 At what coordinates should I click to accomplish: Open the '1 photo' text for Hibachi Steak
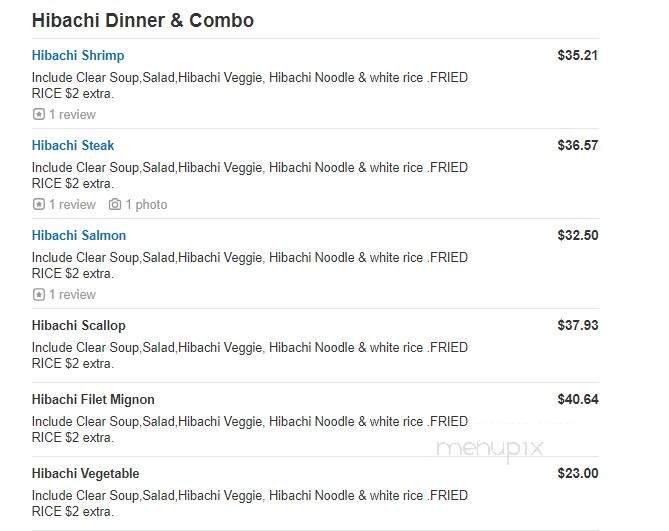point(146,205)
